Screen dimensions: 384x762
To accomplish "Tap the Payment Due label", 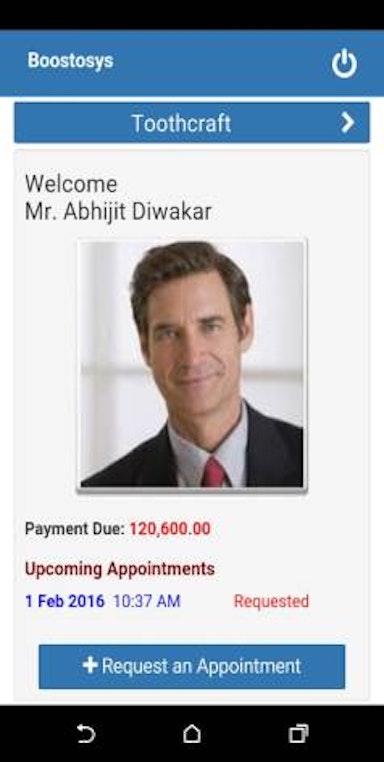I will pyautogui.click(x=75, y=529).
